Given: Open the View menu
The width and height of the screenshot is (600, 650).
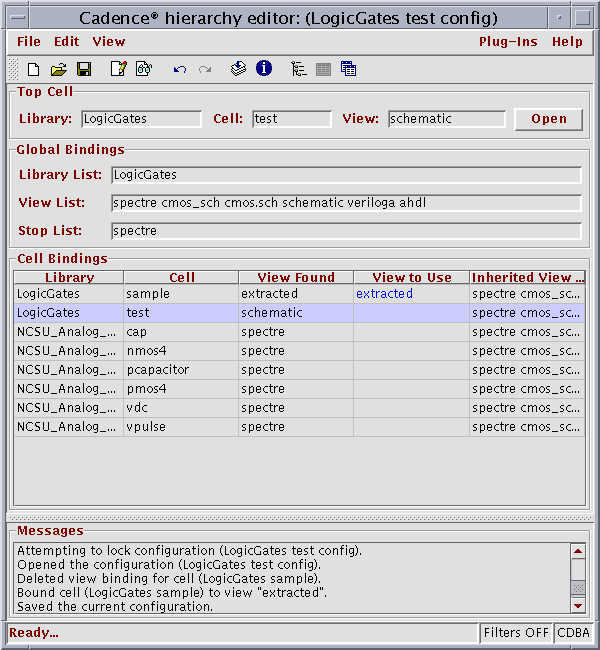Looking at the screenshot, I should pyautogui.click(x=109, y=41).
